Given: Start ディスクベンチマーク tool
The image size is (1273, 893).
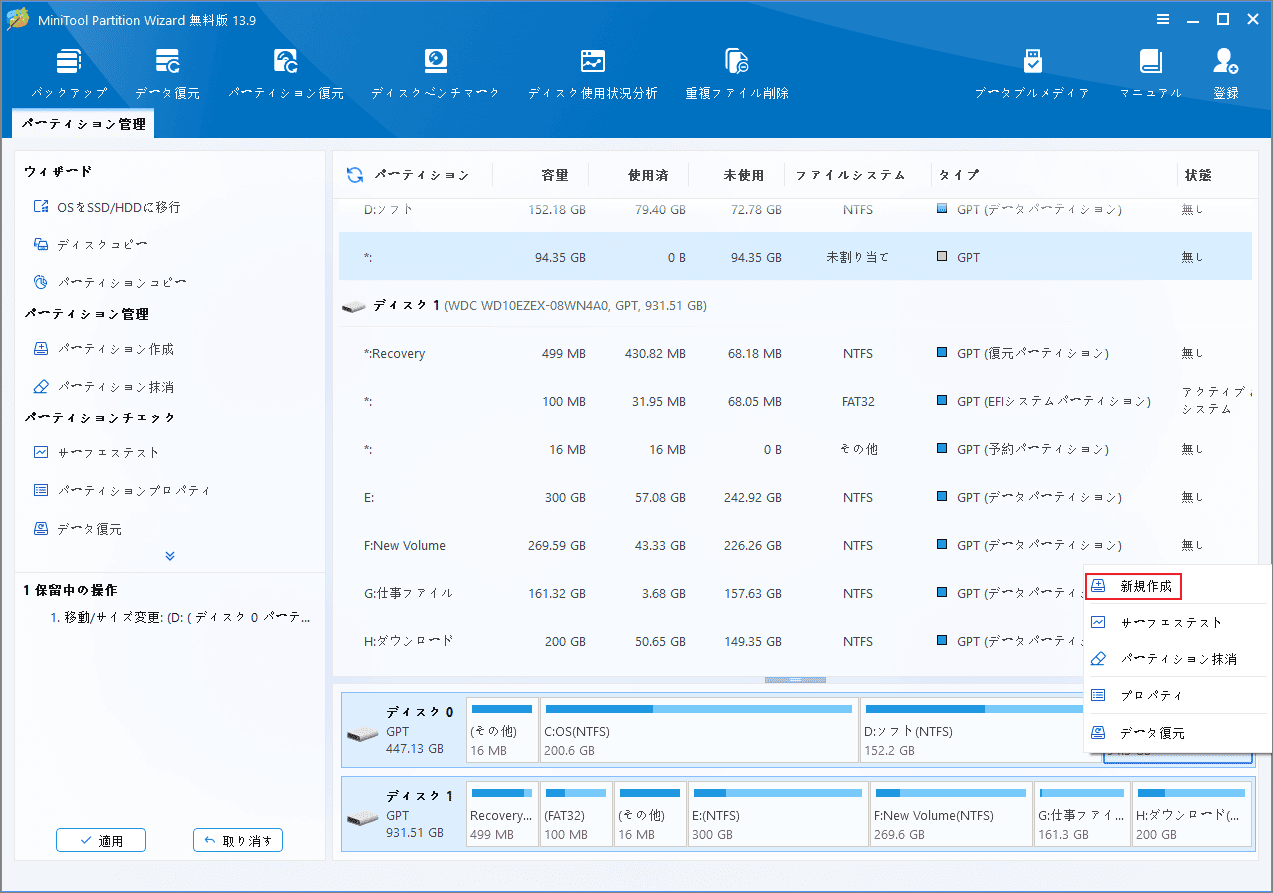Looking at the screenshot, I should [435, 73].
